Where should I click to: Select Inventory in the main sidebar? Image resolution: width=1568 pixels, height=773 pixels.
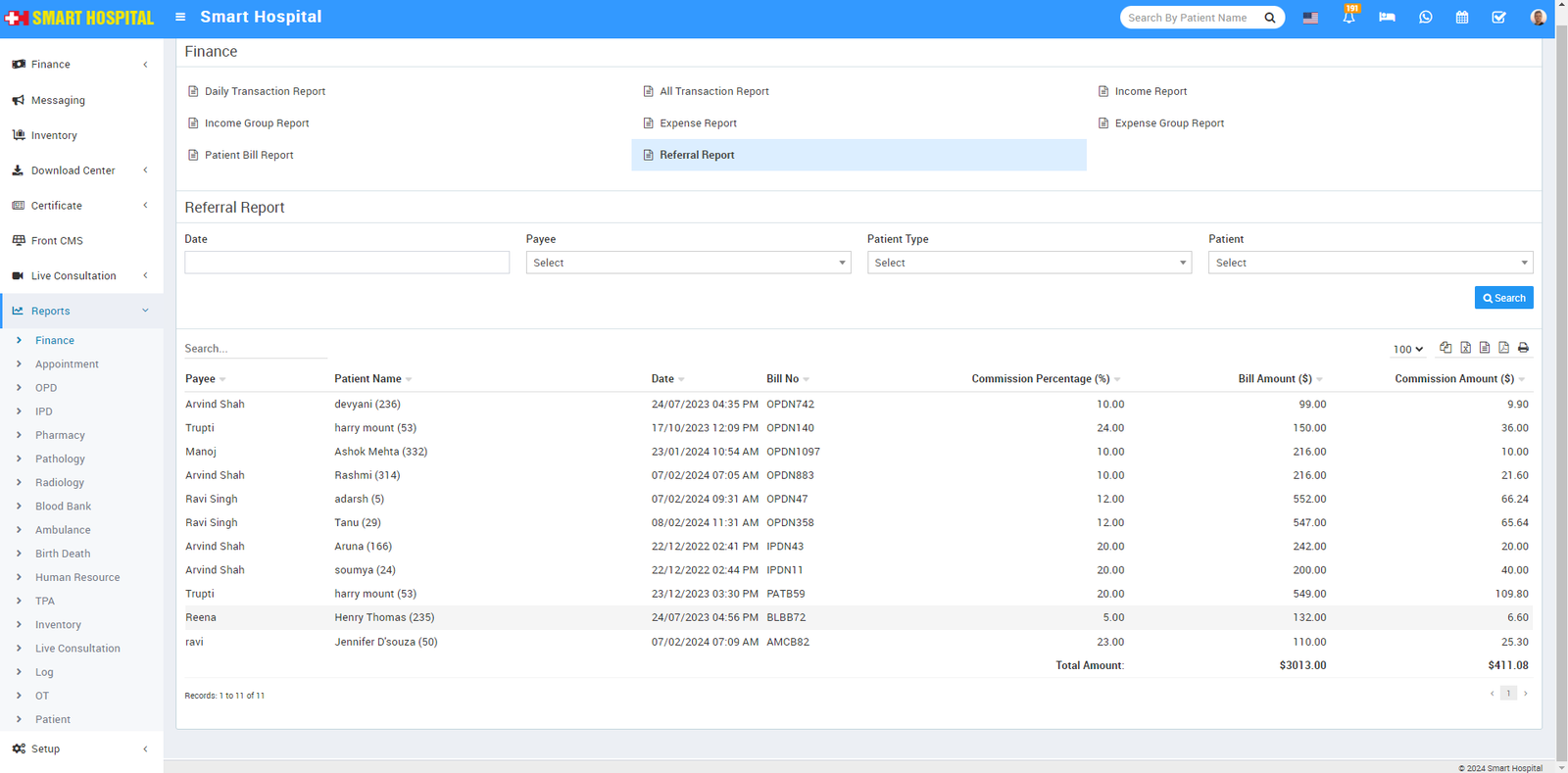(x=54, y=135)
